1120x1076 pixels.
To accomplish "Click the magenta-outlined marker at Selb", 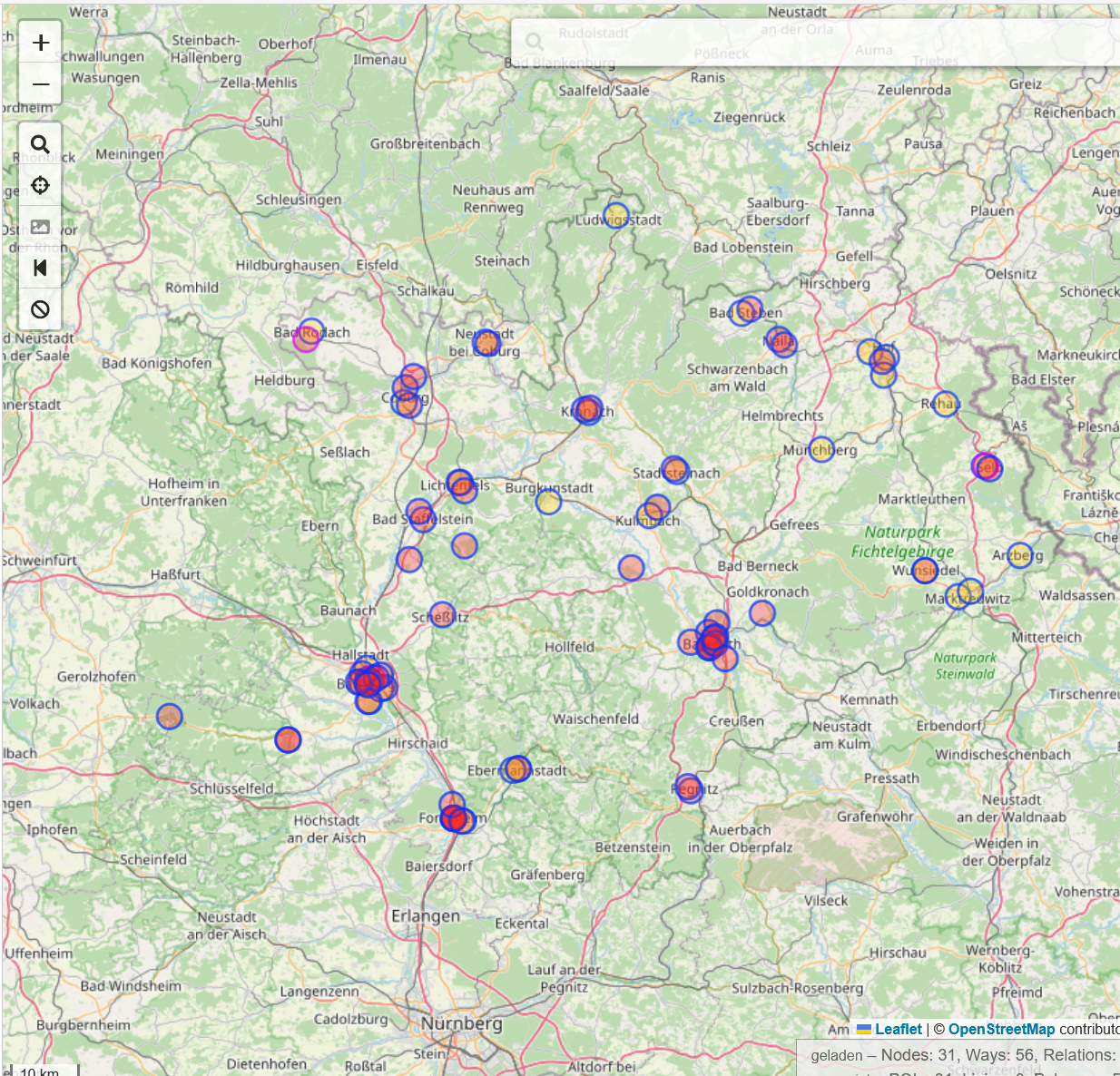I will click(985, 466).
